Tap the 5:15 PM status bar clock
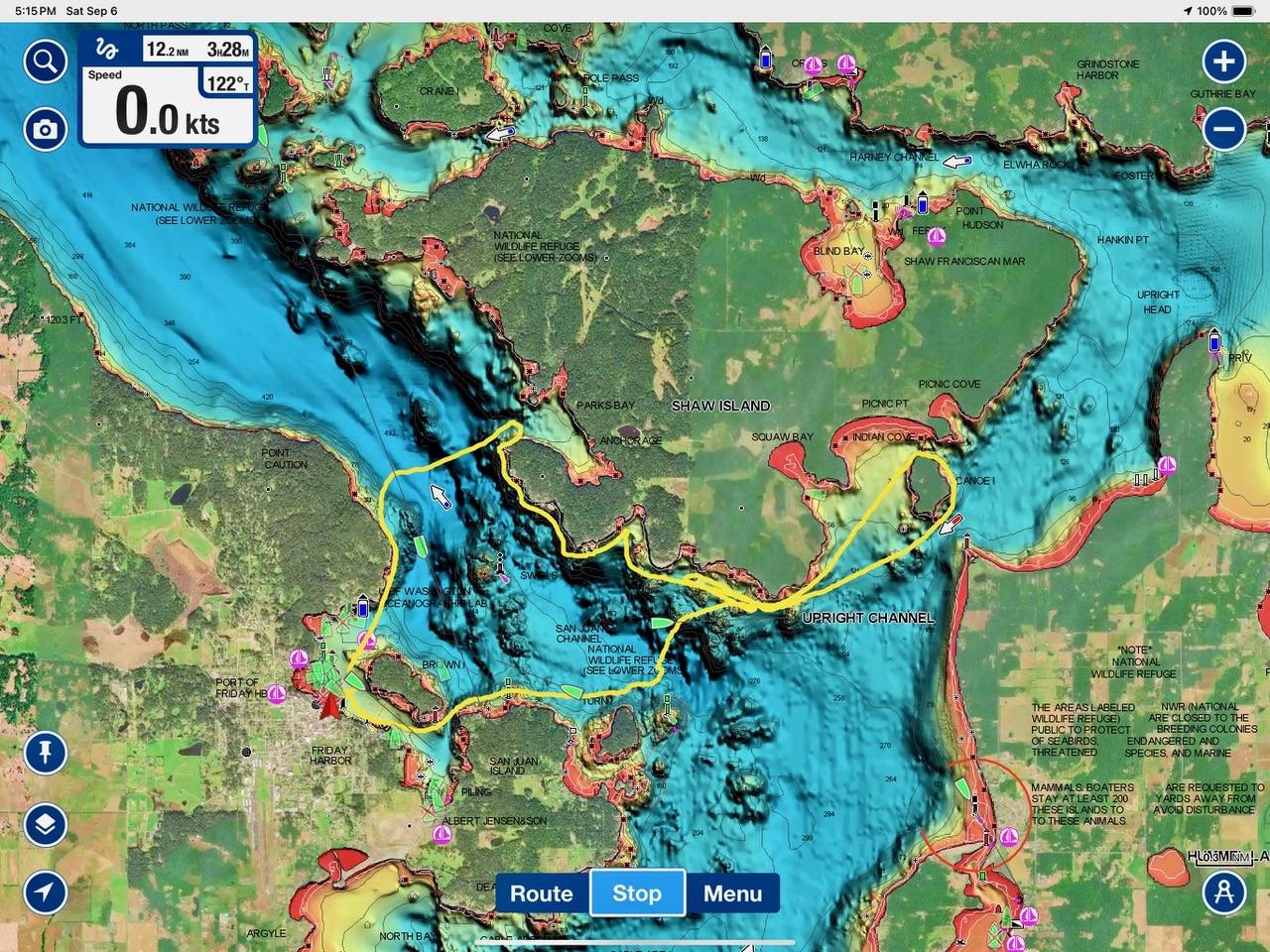Viewport: 1270px width, 952px height. tap(36, 11)
